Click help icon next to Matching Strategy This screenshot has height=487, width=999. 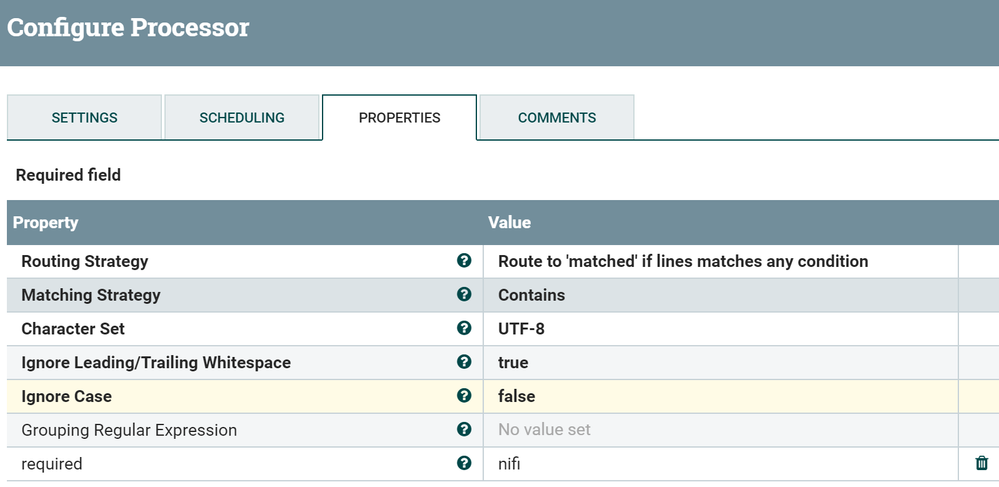[464, 295]
